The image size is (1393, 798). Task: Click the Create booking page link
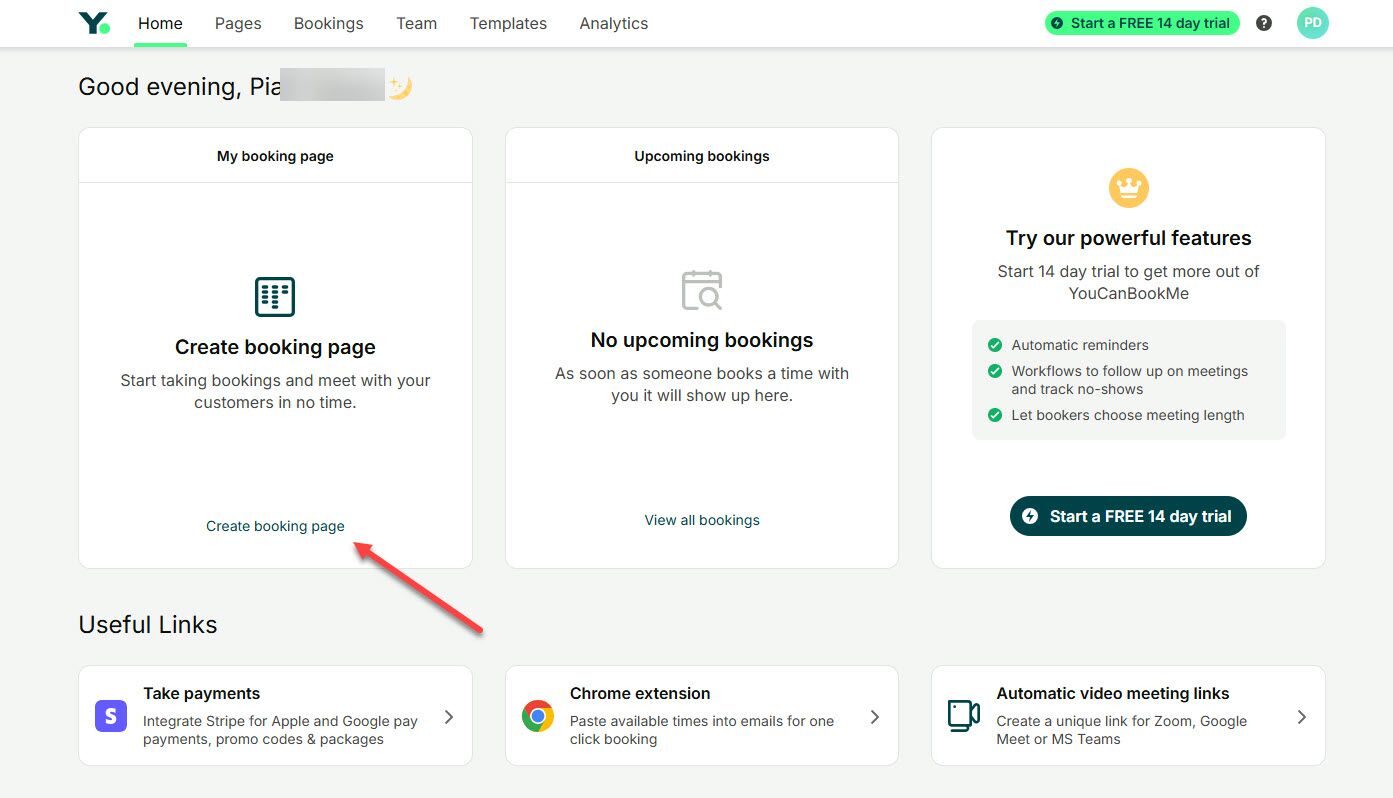[275, 526]
